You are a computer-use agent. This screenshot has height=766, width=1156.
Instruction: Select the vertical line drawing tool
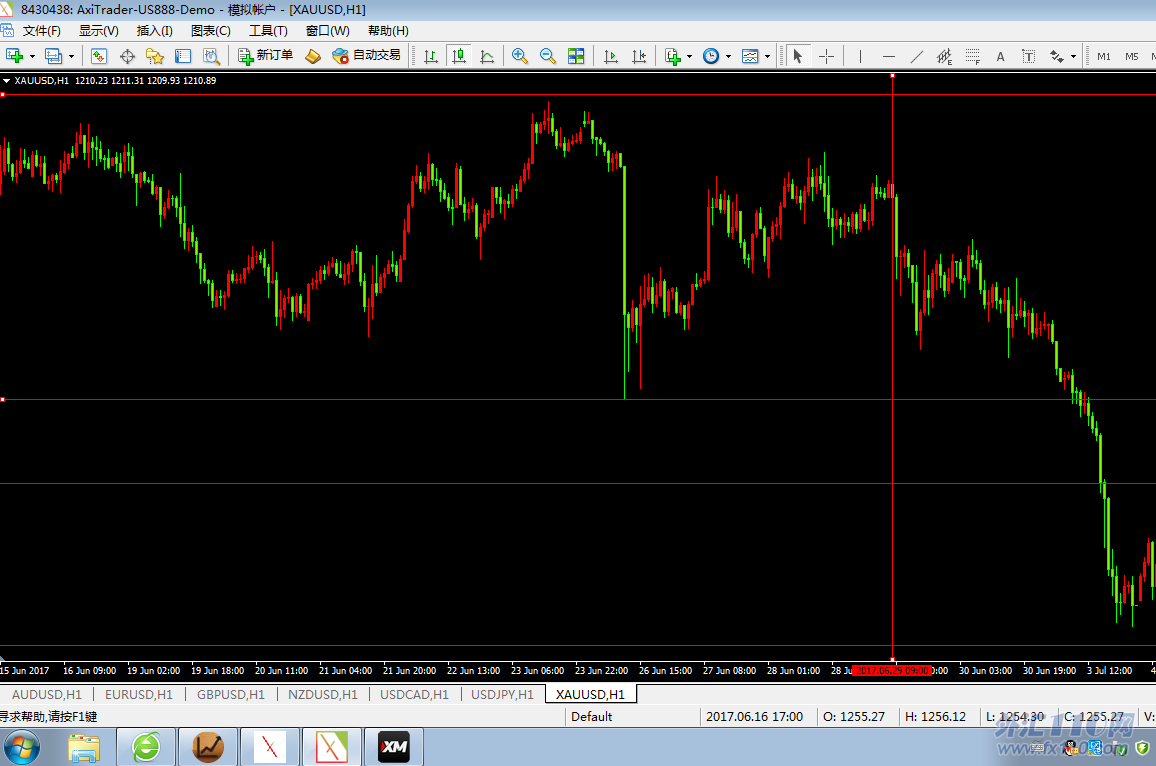860,56
